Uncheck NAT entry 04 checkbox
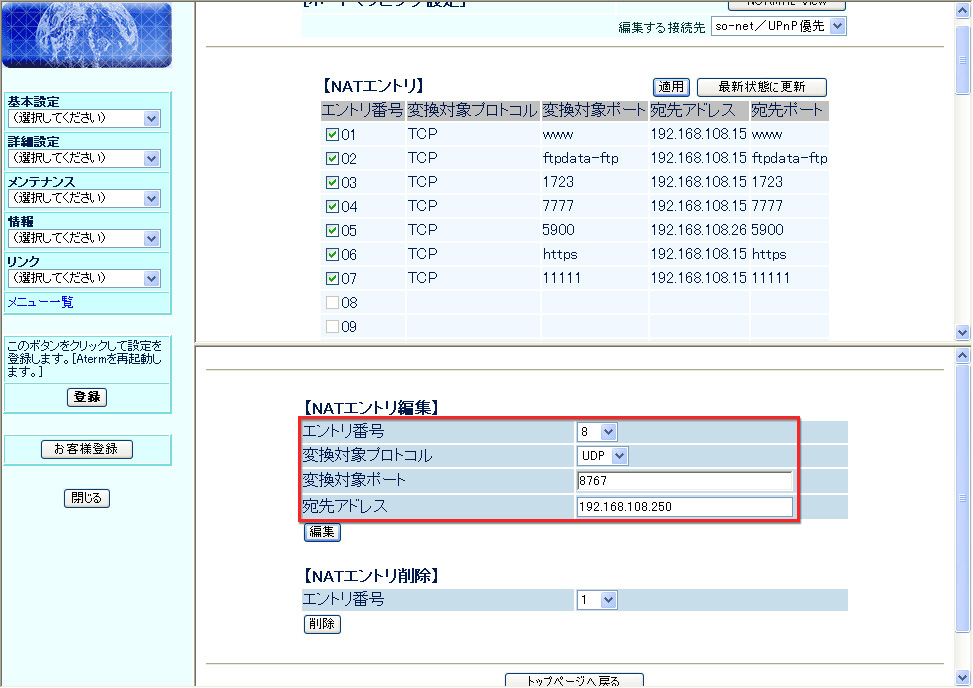 tap(332, 207)
